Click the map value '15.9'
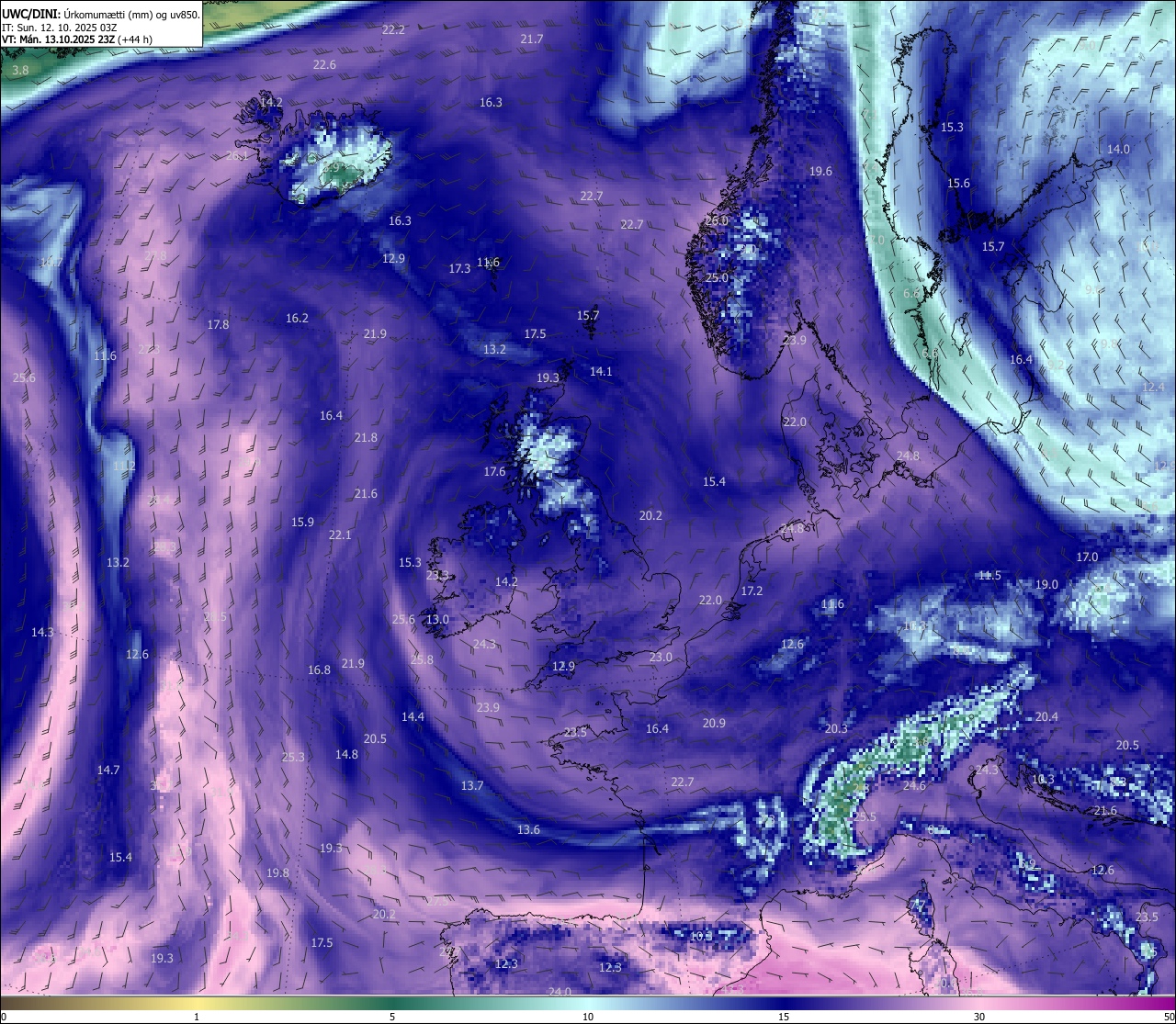 [x=302, y=522]
